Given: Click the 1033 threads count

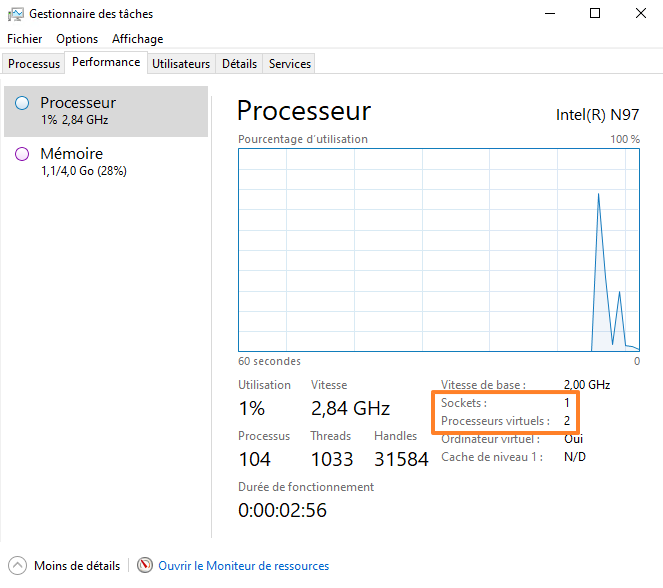Looking at the screenshot, I should tap(332, 459).
